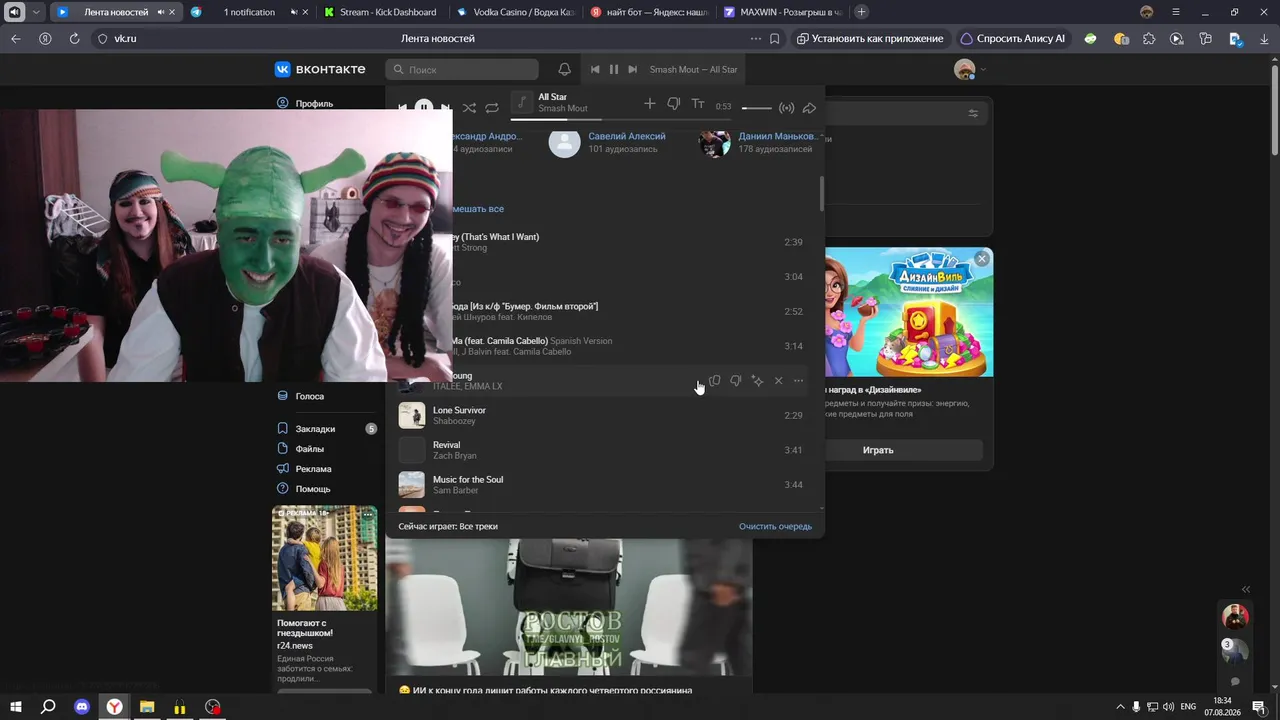Expand the VK profile account menu
Screen dimensions: 1280x720
(970, 69)
